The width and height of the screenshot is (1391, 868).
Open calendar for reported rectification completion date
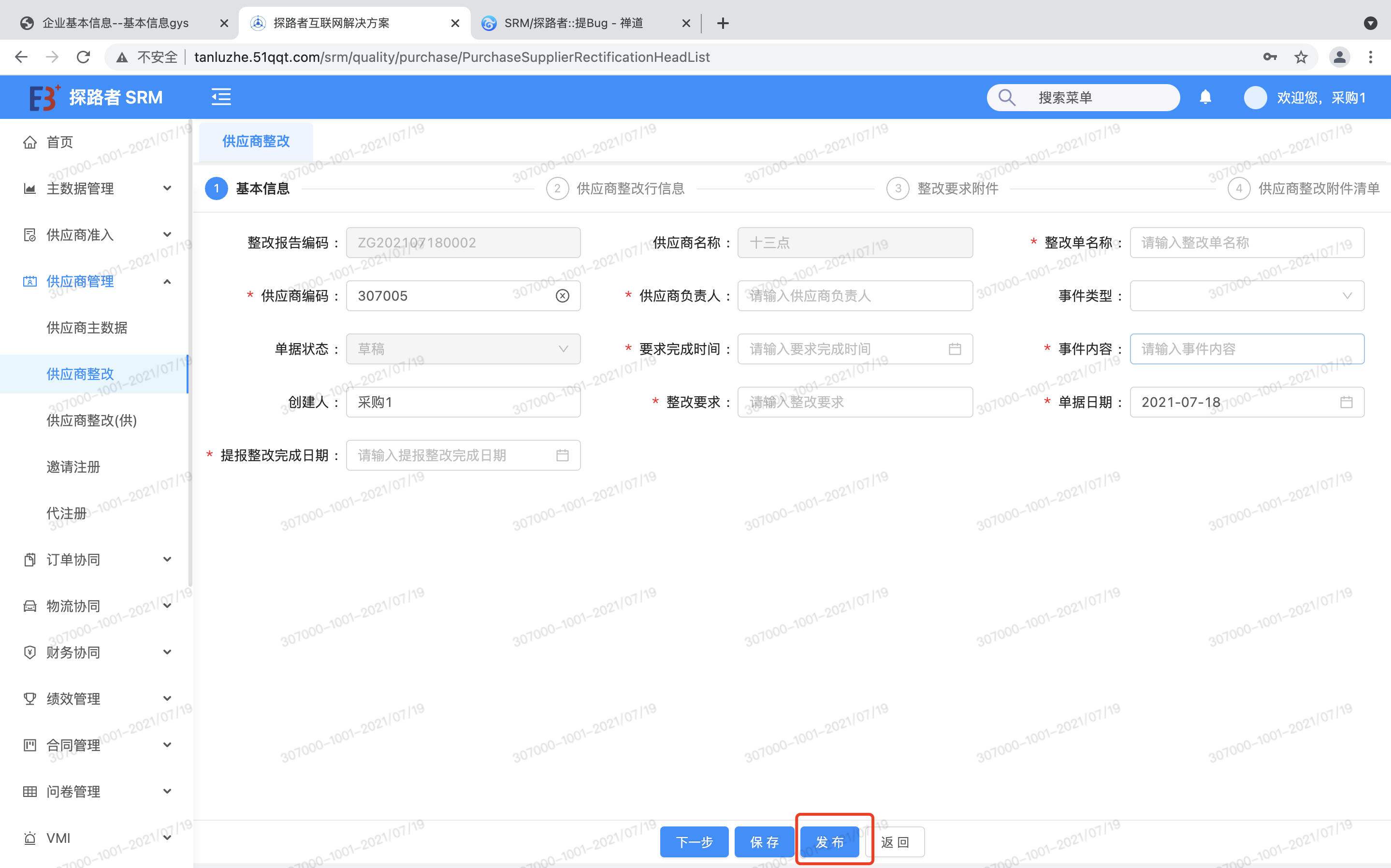coord(562,455)
